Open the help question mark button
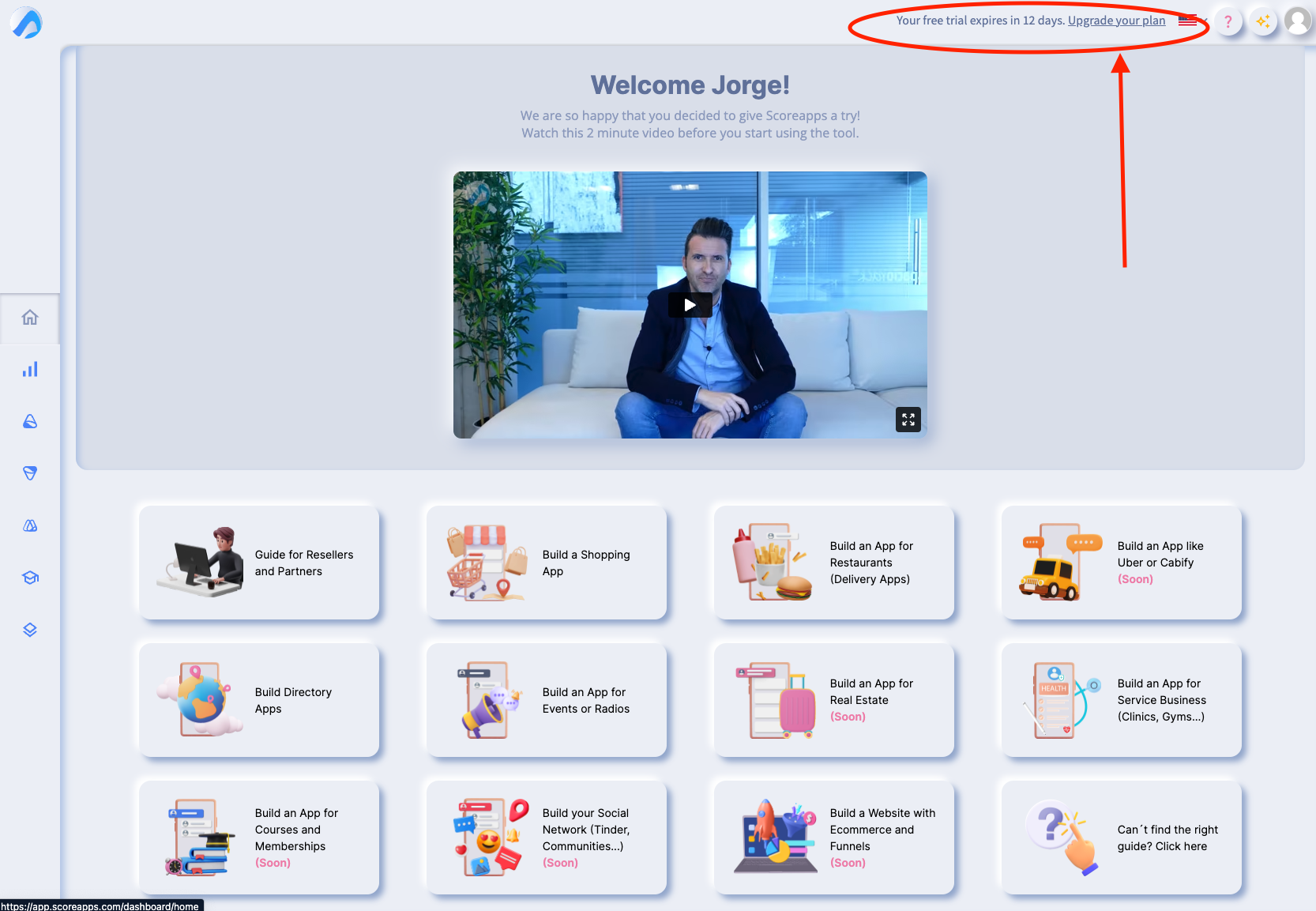The height and width of the screenshot is (911, 1316). tap(1228, 21)
